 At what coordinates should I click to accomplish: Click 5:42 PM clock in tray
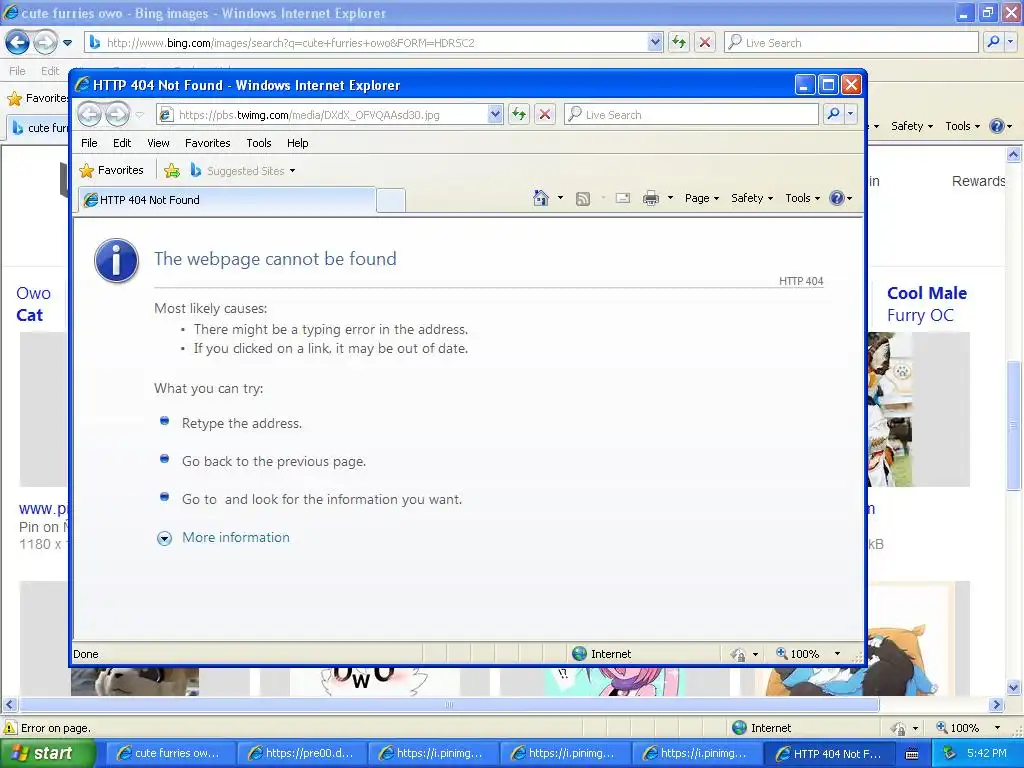tap(987, 754)
